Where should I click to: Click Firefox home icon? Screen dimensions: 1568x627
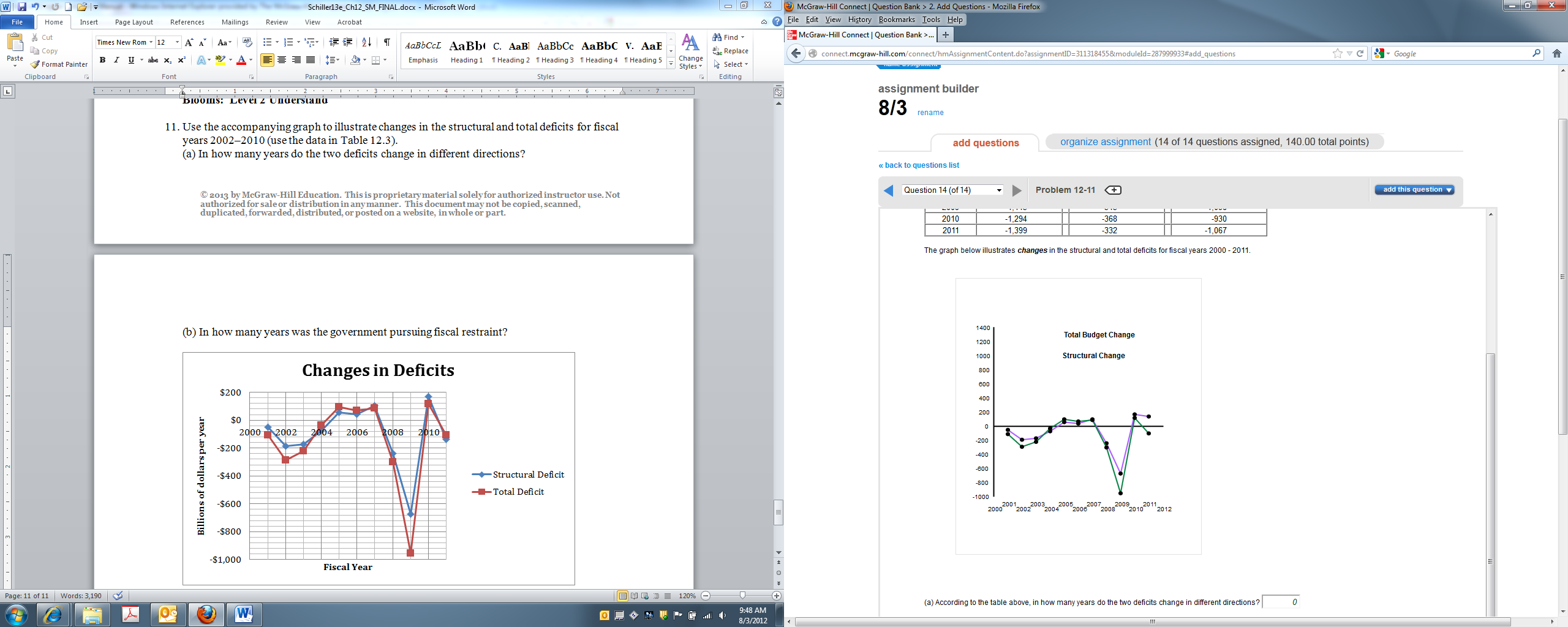coord(1556,54)
